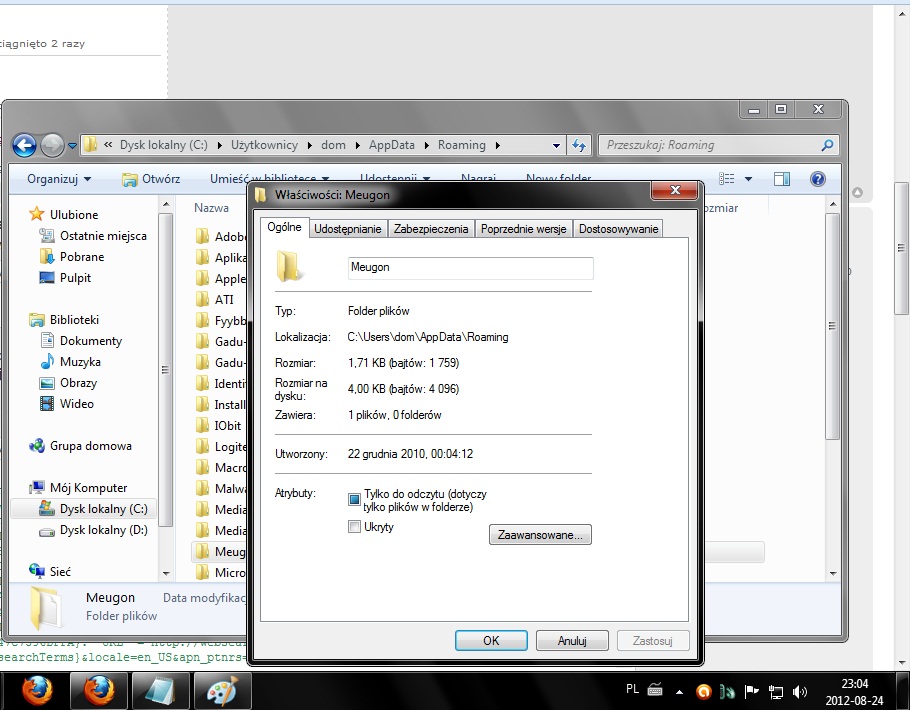The height and width of the screenshot is (710, 910).
Task: Click the refresh button beside the address bar
Action: tap(579, 145)
